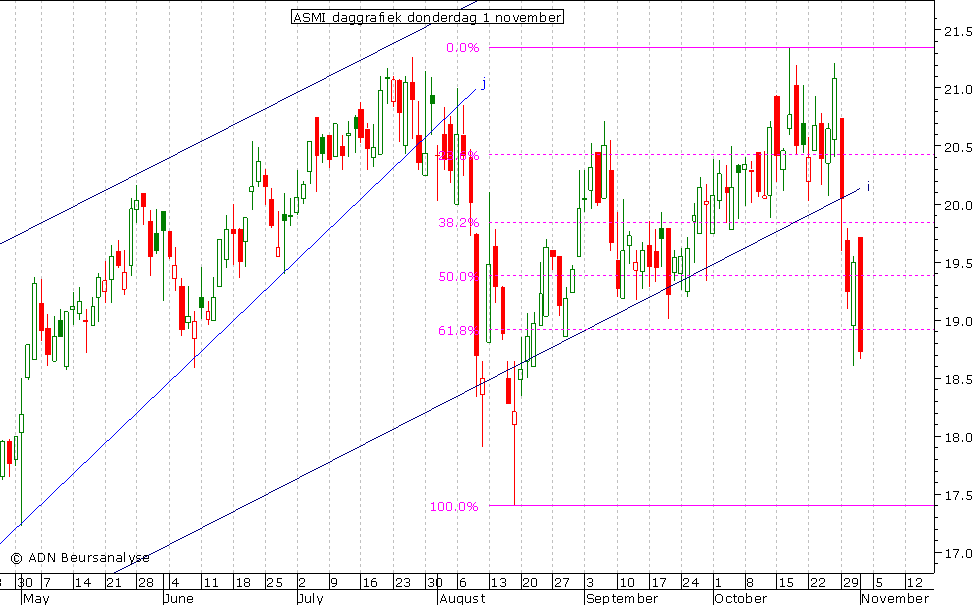
Task: Click the date tick '29' in October
Action: coord(851,583)
